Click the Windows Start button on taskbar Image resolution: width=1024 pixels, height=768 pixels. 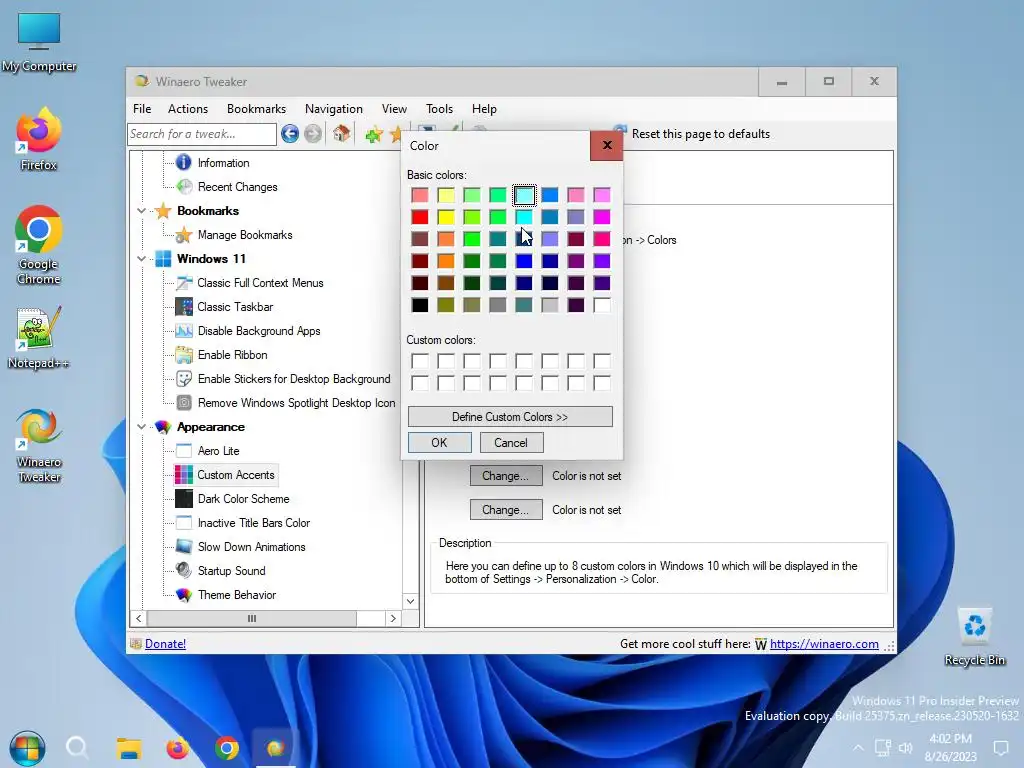pyautogui.click(x=27, y=748)
